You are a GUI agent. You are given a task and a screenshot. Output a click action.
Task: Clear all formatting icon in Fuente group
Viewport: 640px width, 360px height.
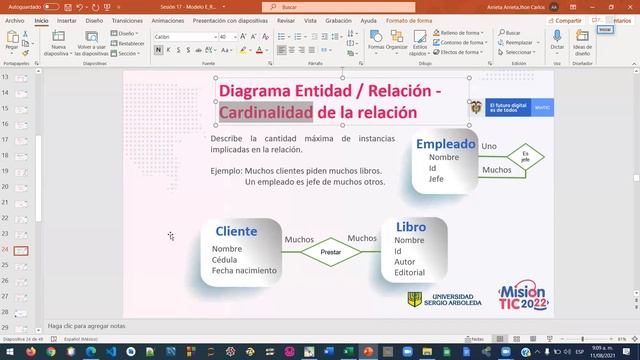pyautogui.click(x=265, y=37)
